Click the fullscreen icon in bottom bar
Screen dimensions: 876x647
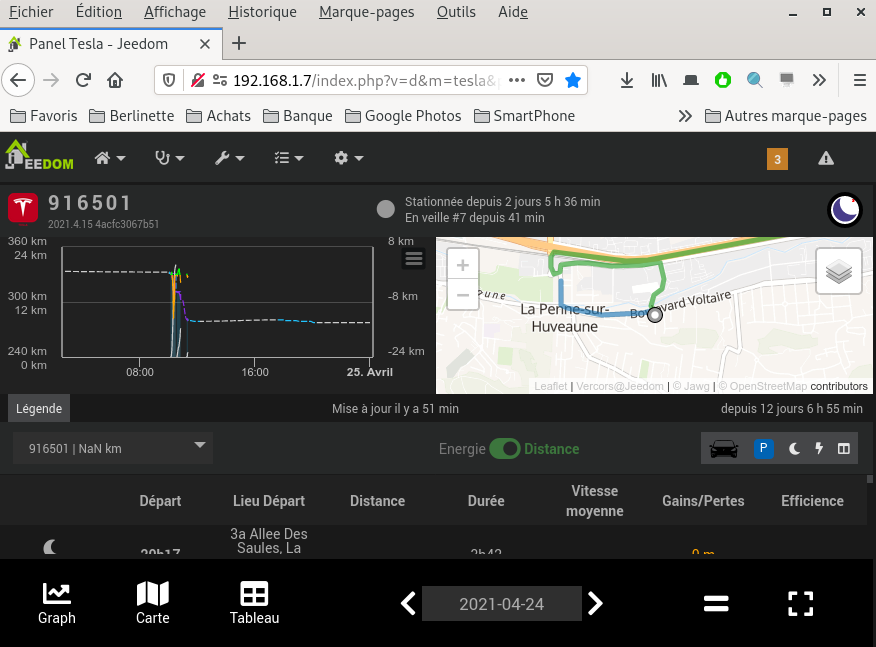(x=800, y=603)
